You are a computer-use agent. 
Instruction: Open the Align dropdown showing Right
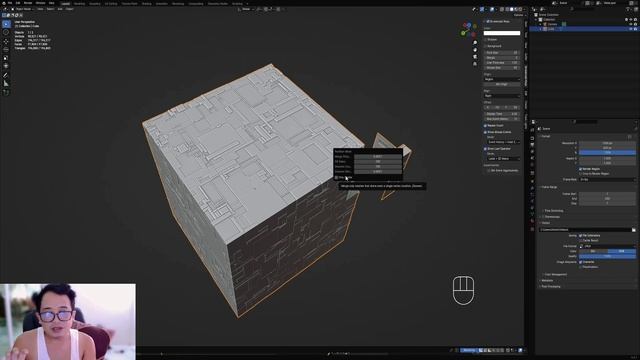pyautogui.click(x=502, y=96)
